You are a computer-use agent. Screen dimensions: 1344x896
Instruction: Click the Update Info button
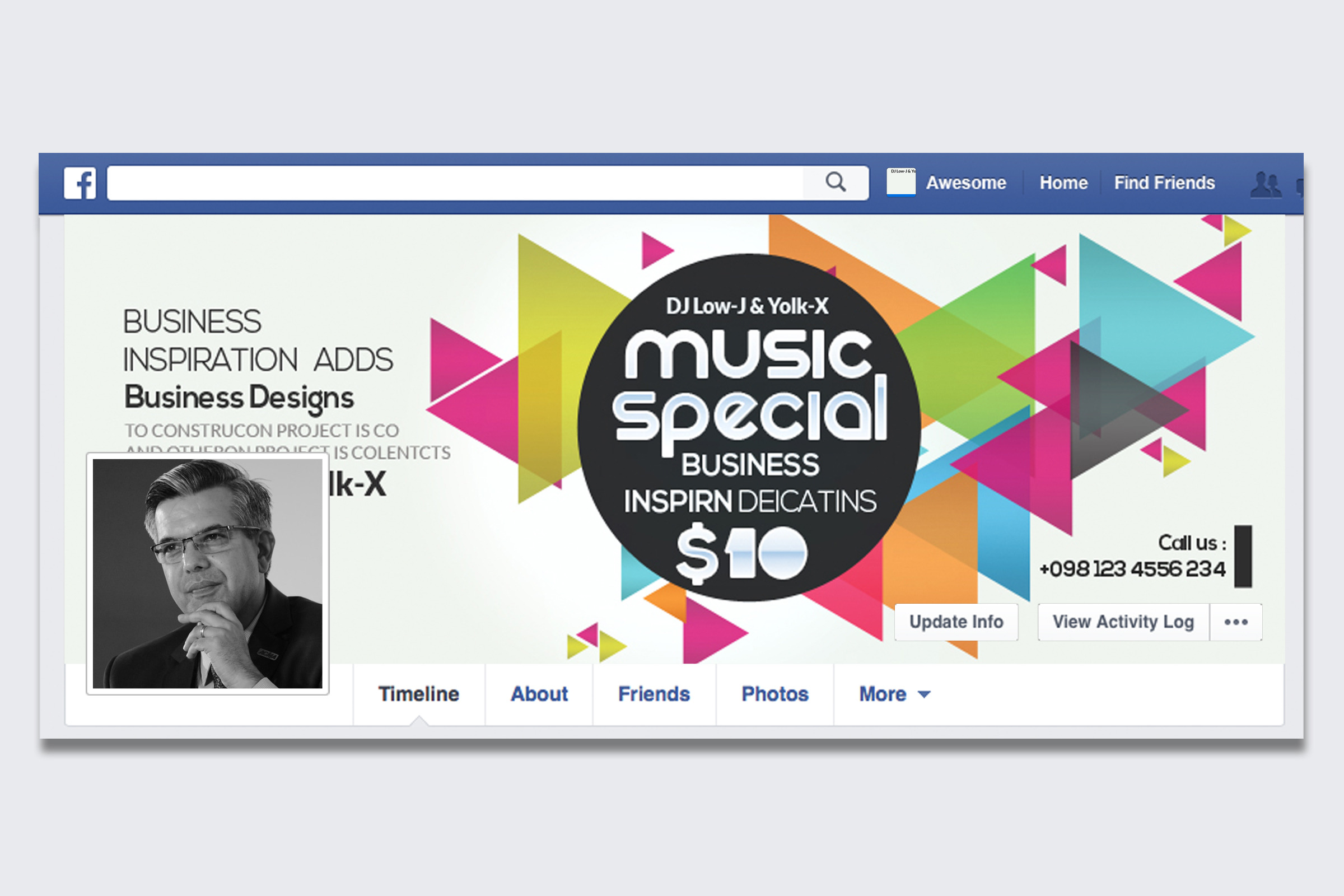click(x=956, y=622)
